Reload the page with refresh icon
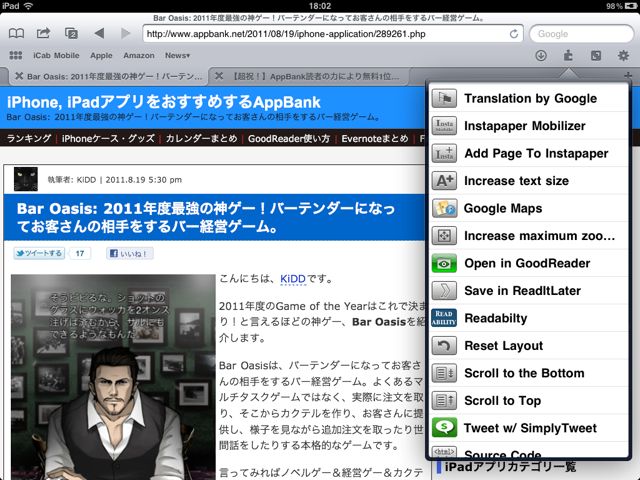Viewport: 640px width, 480px height. [x=514, y=34]
